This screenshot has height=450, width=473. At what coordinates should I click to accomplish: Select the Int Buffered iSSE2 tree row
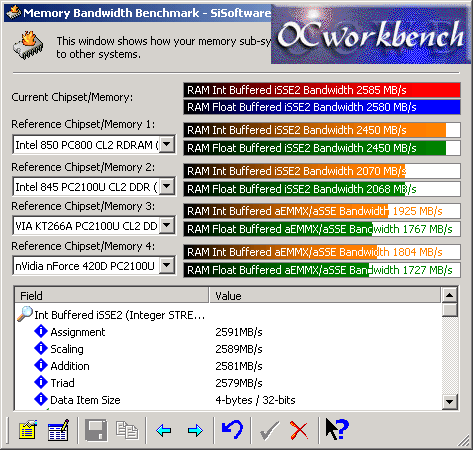point(111,315)
